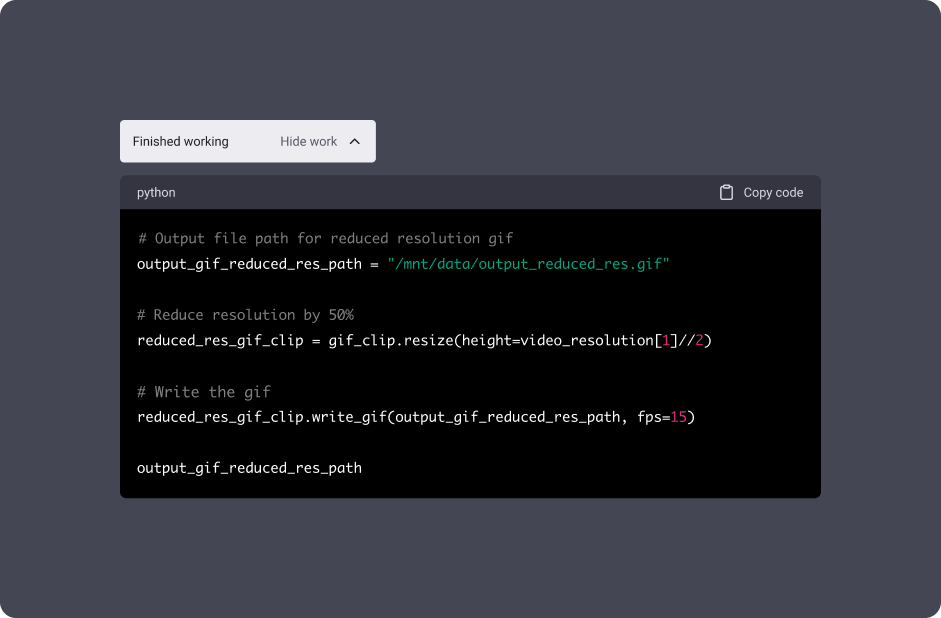Select the Finished working status text
Viewport: 941px width, 618px height.
pos(181,142)
